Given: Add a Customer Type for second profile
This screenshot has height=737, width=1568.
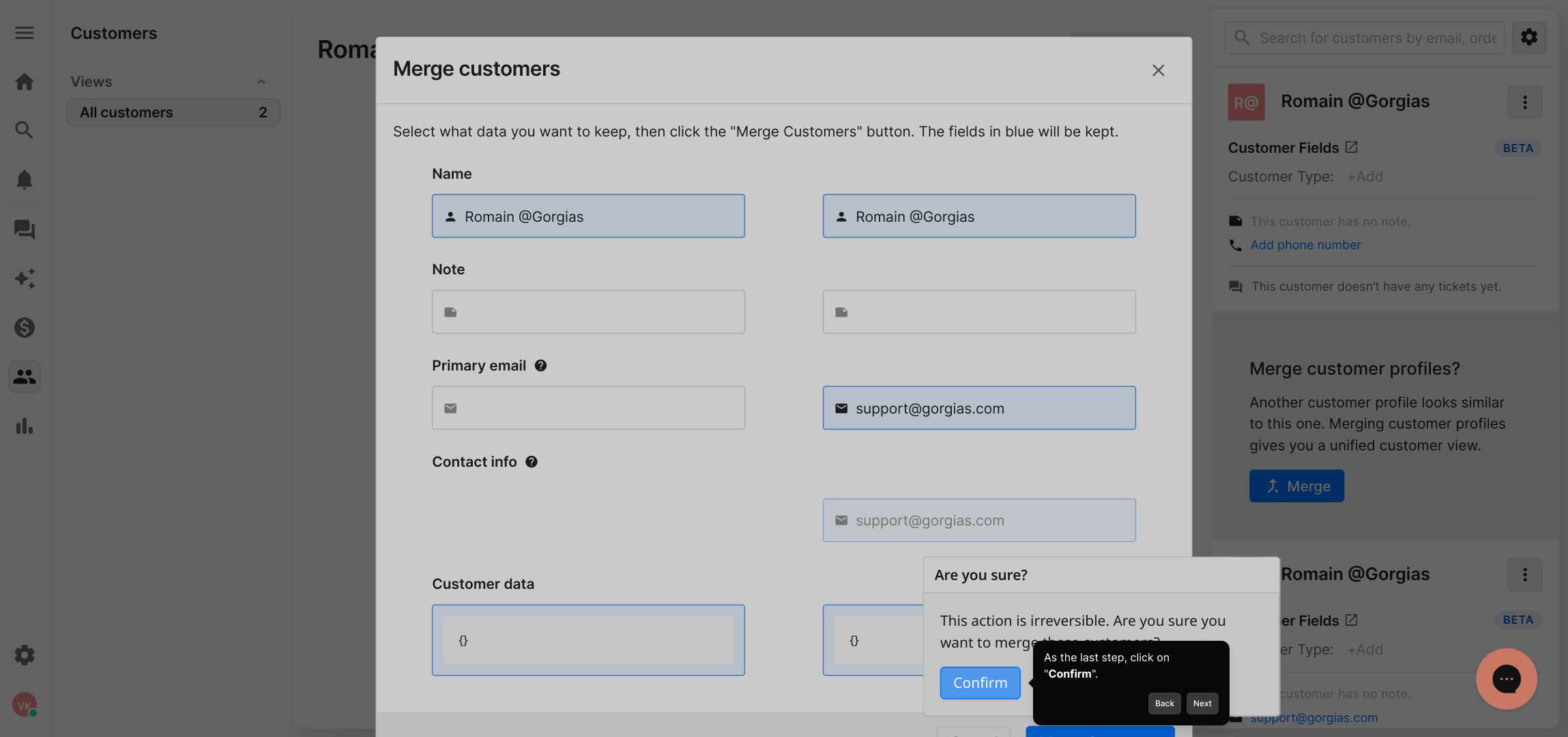Looking at the screenshot, I should (1365, 650).
